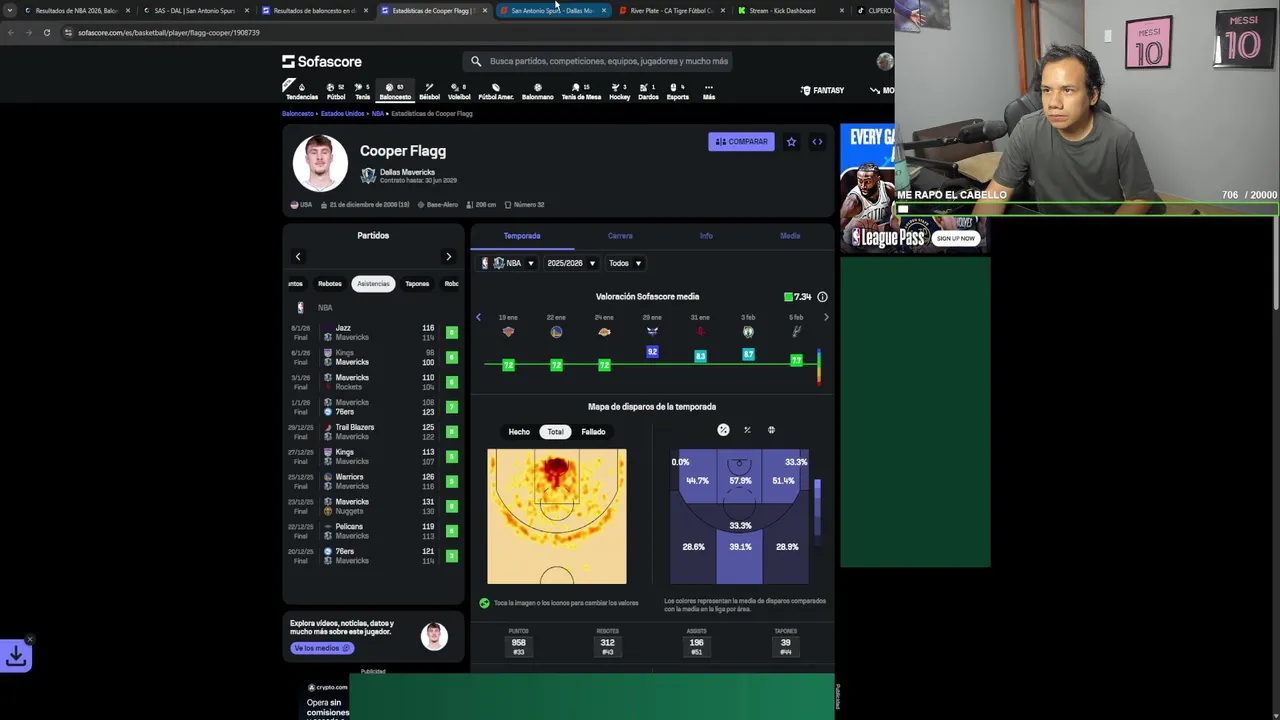Select the Baloncesto sport icon

pos(395,91)
